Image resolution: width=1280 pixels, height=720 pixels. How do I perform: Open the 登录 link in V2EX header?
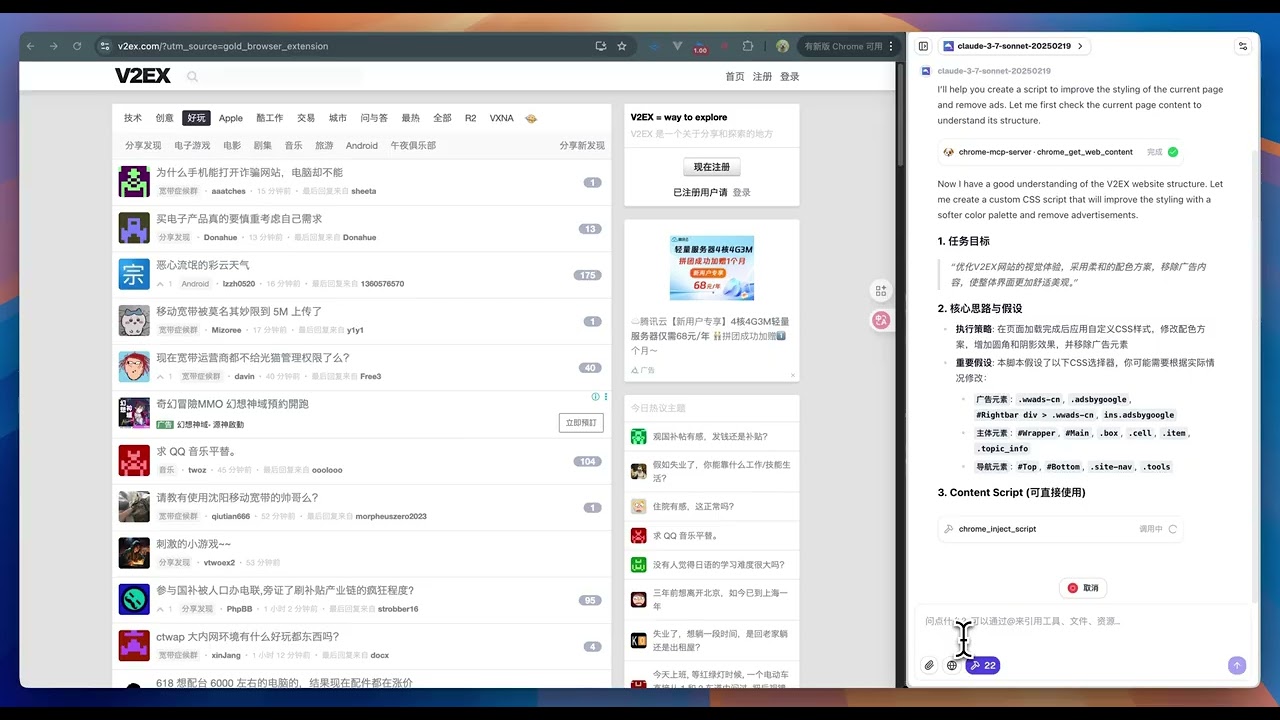click(x=789, y=76)
